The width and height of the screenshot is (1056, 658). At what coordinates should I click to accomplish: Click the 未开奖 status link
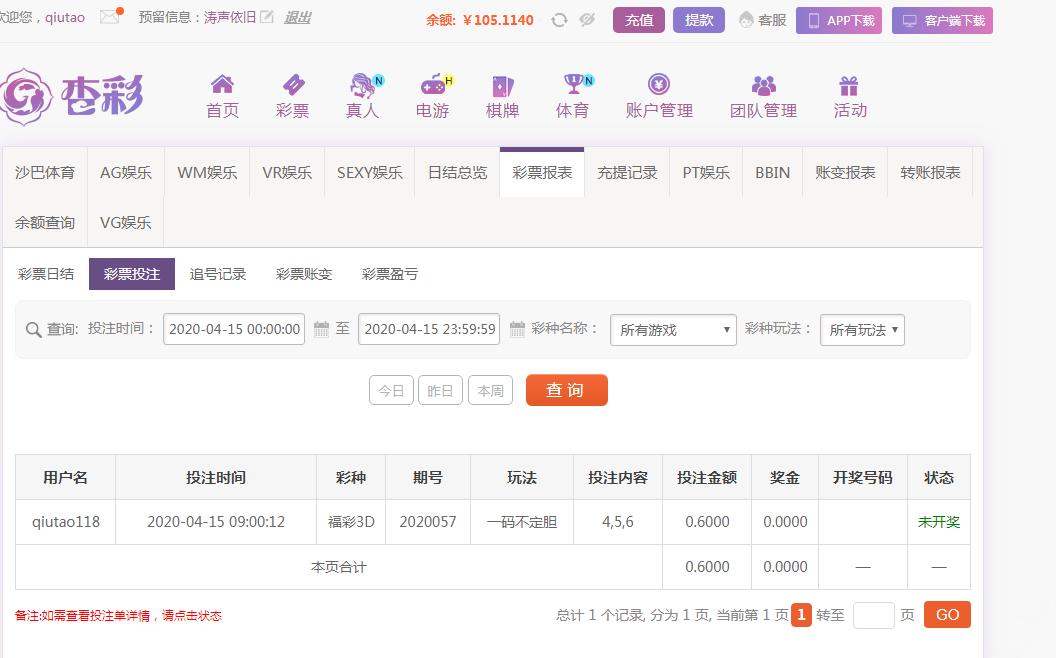(938, 522)
